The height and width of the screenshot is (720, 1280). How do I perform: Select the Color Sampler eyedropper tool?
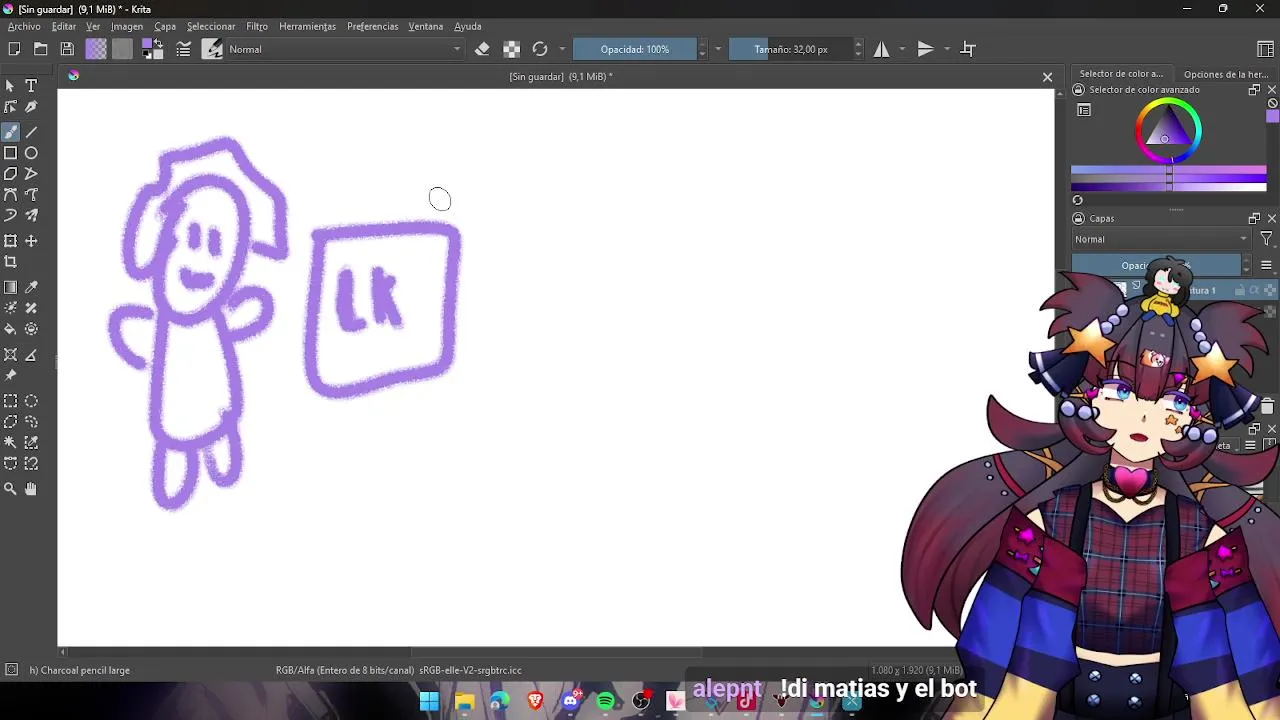tap(31, 287)
